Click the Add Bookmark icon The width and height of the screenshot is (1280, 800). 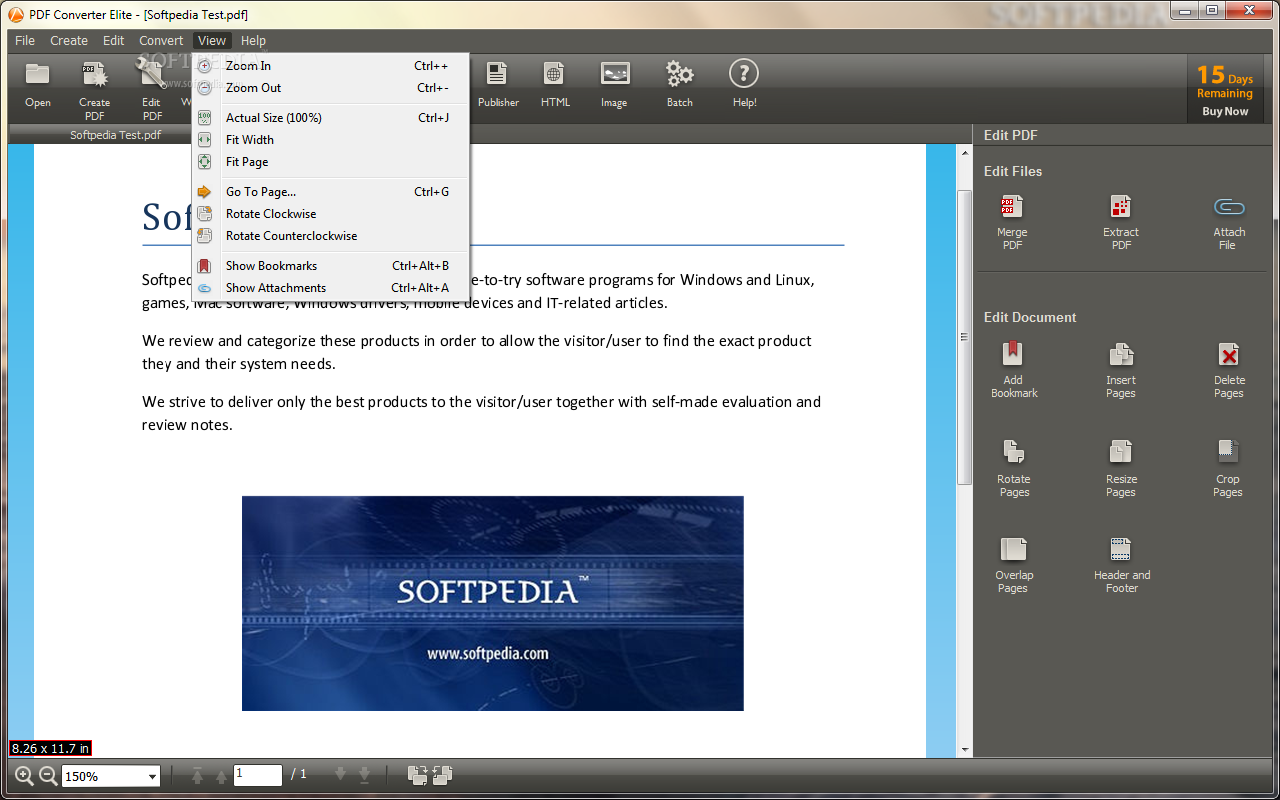[1013, 354]
